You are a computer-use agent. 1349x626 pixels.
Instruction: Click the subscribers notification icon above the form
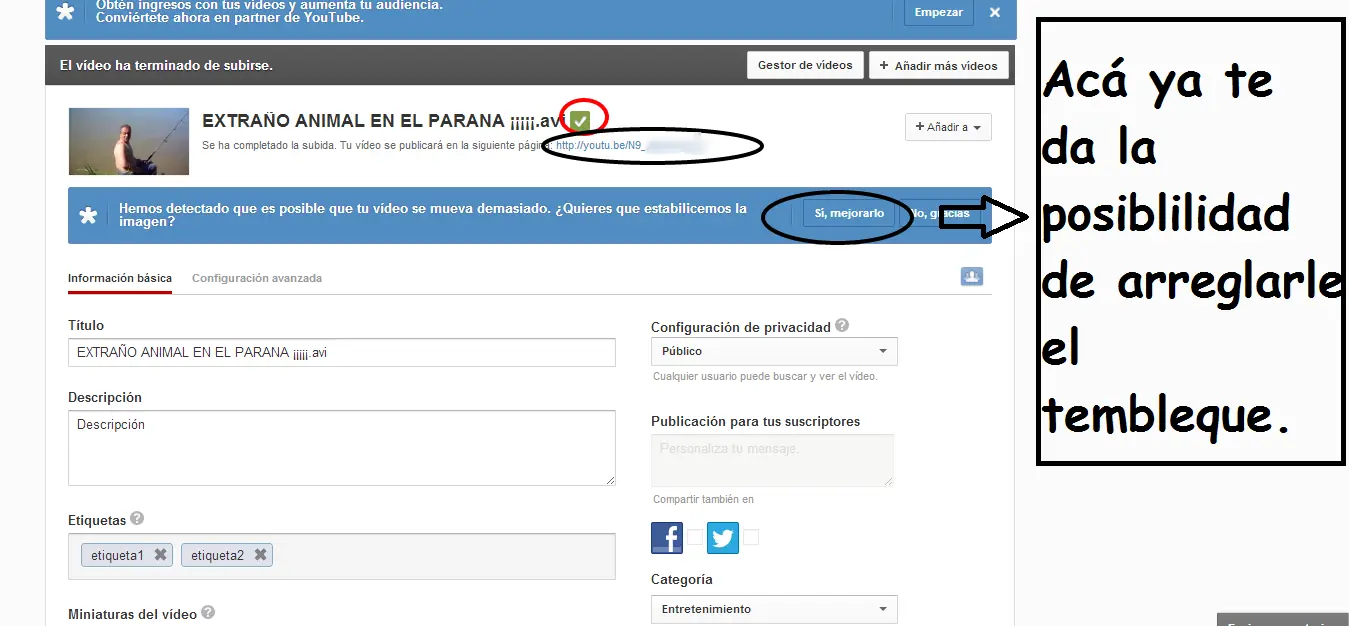click(x=971, y=276)
